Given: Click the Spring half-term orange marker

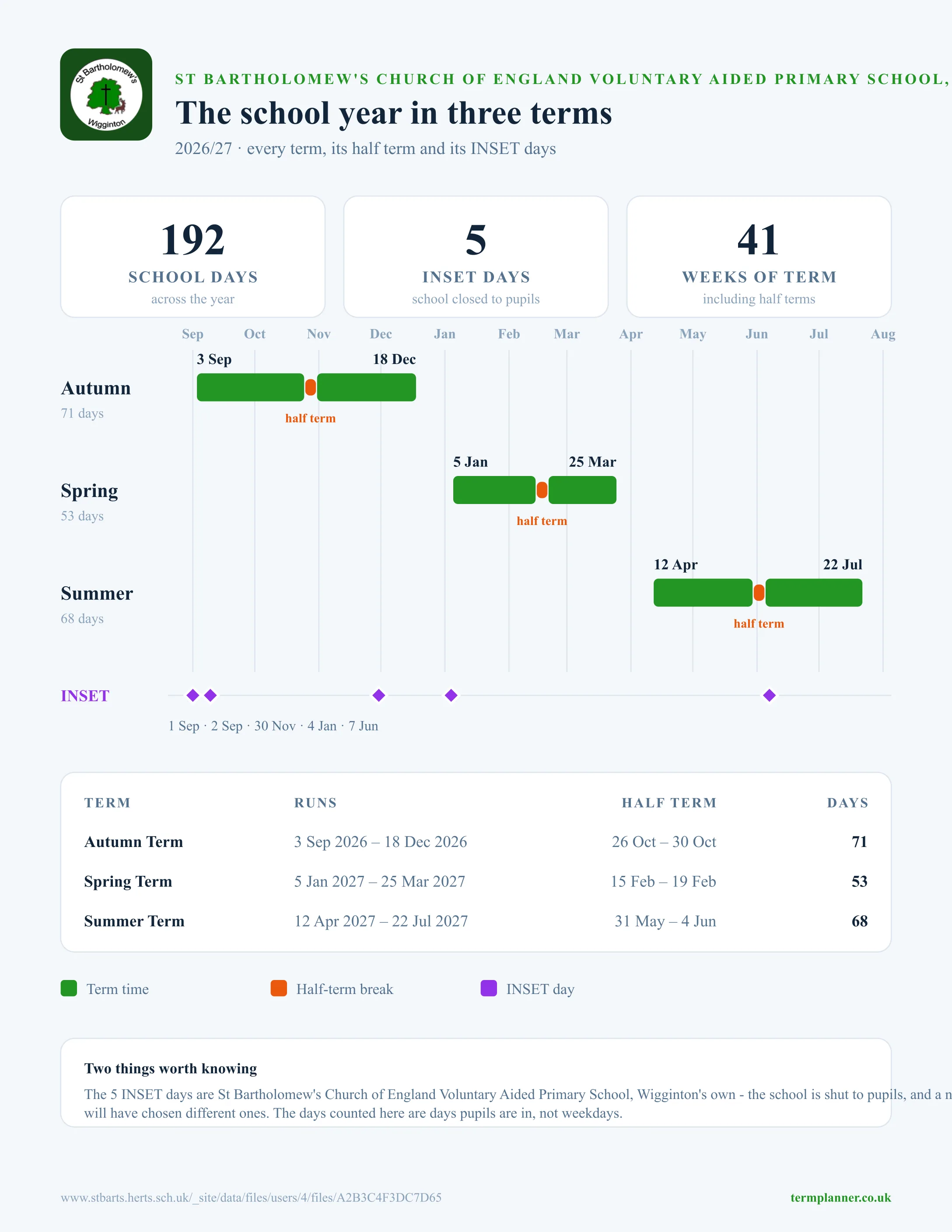Looking at the screenshot, I should point(542,490).
